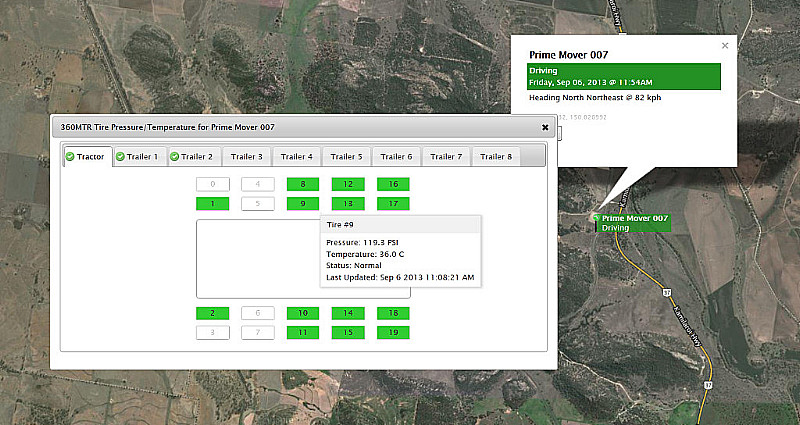Choose tire 2 green indicator
The image size is (800, 425).
coord(212,313)
